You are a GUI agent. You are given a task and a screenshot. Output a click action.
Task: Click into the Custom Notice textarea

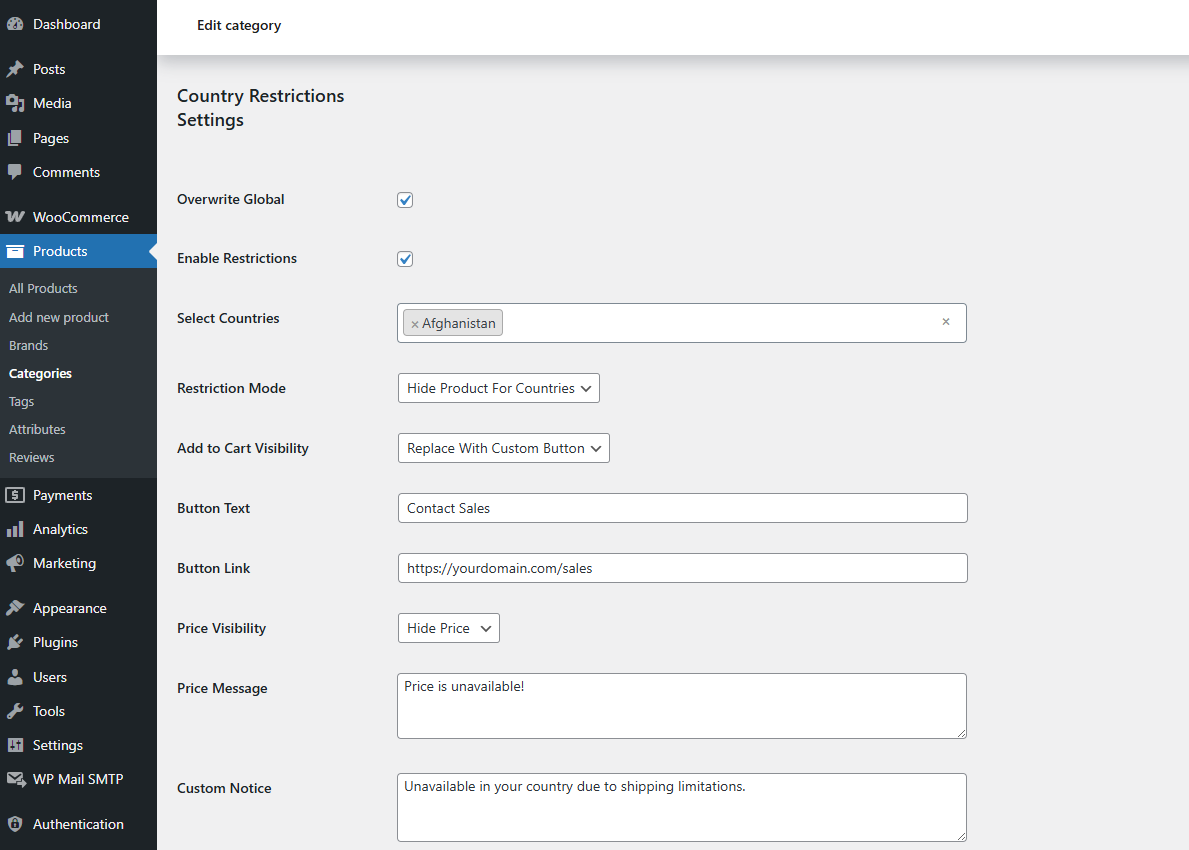pos(682,808)
